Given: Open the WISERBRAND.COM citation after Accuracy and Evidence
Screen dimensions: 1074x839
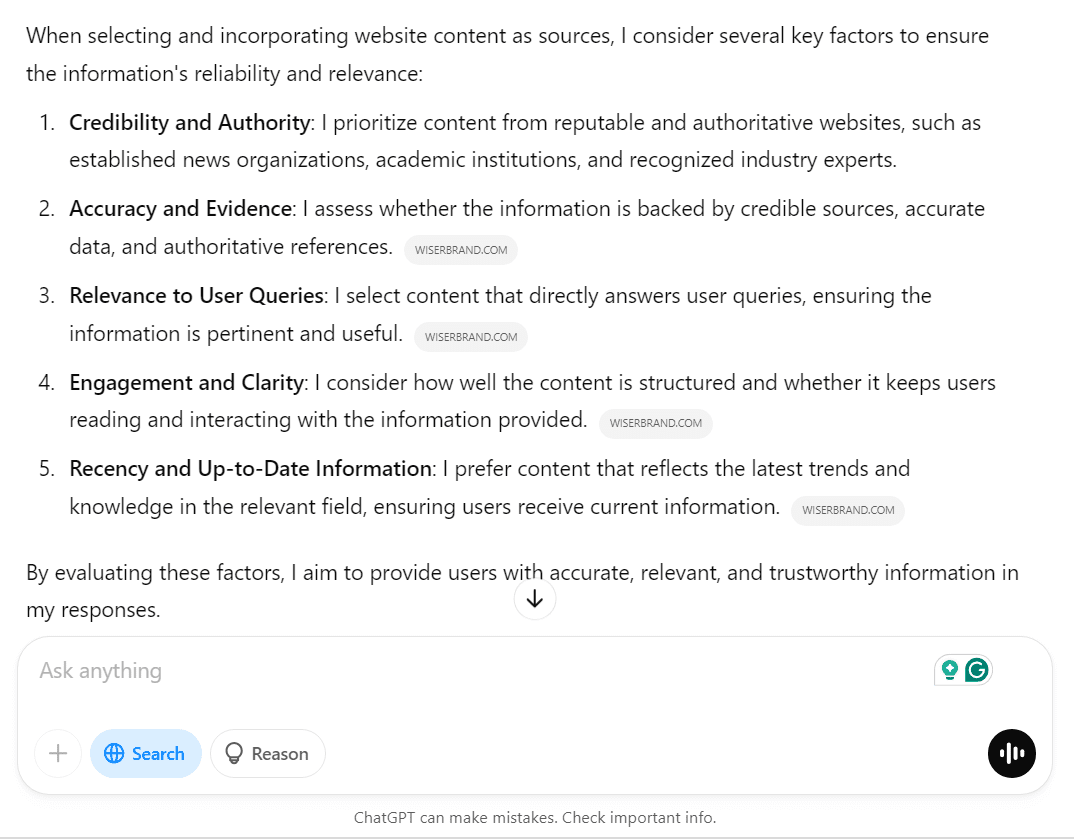Looking at the screenshot, I should click(461, 250).
